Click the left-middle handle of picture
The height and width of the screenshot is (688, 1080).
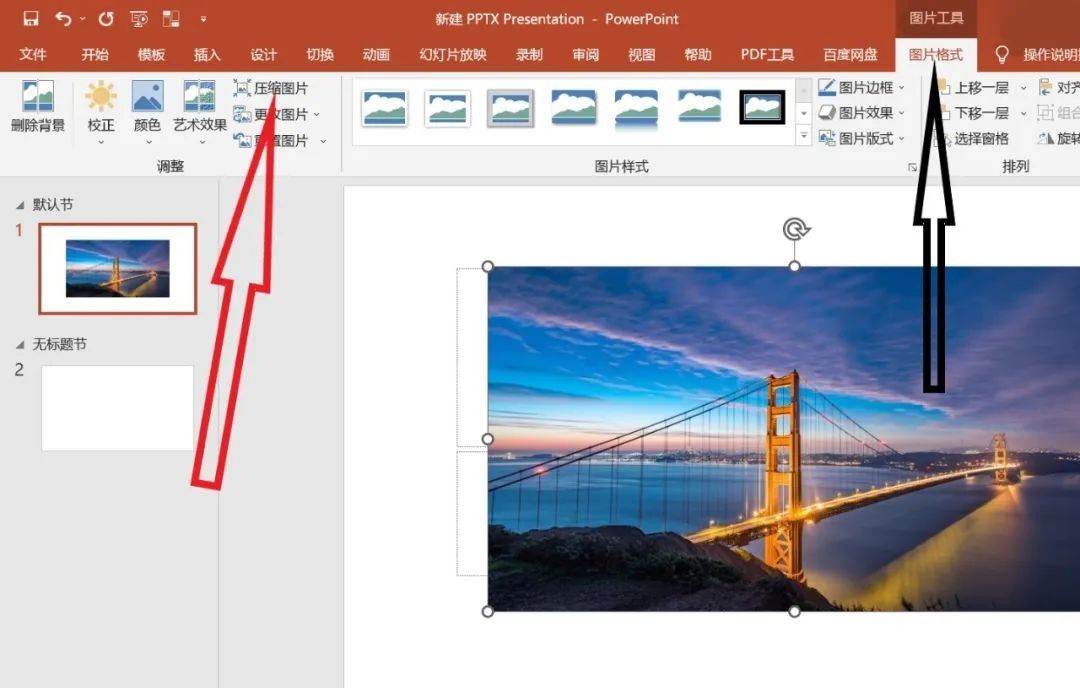coord(488,439)
